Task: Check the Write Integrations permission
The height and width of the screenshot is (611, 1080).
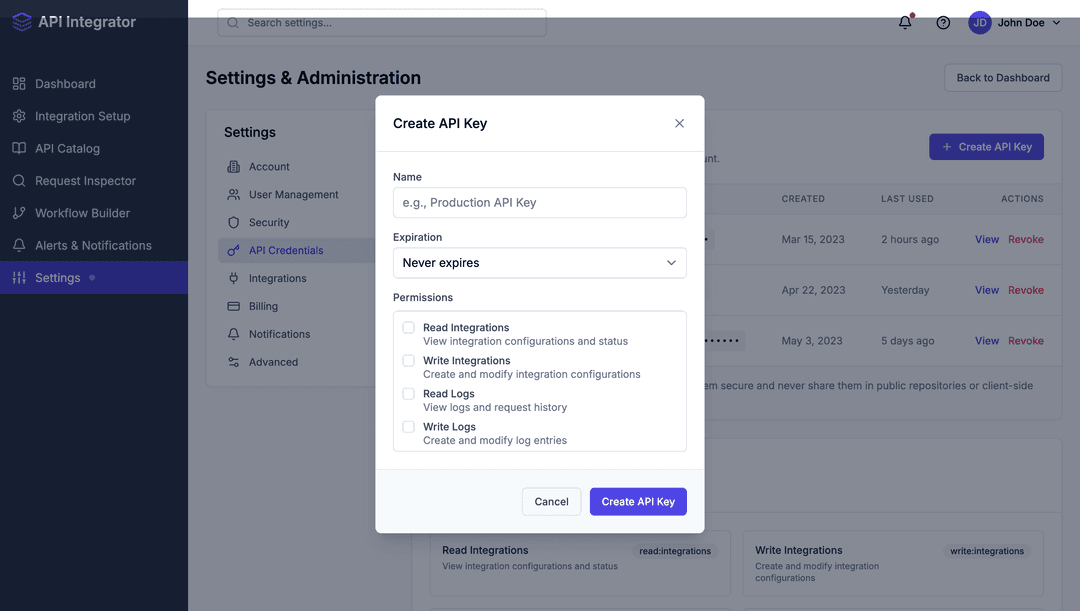Action: click(x=408, y=360)
